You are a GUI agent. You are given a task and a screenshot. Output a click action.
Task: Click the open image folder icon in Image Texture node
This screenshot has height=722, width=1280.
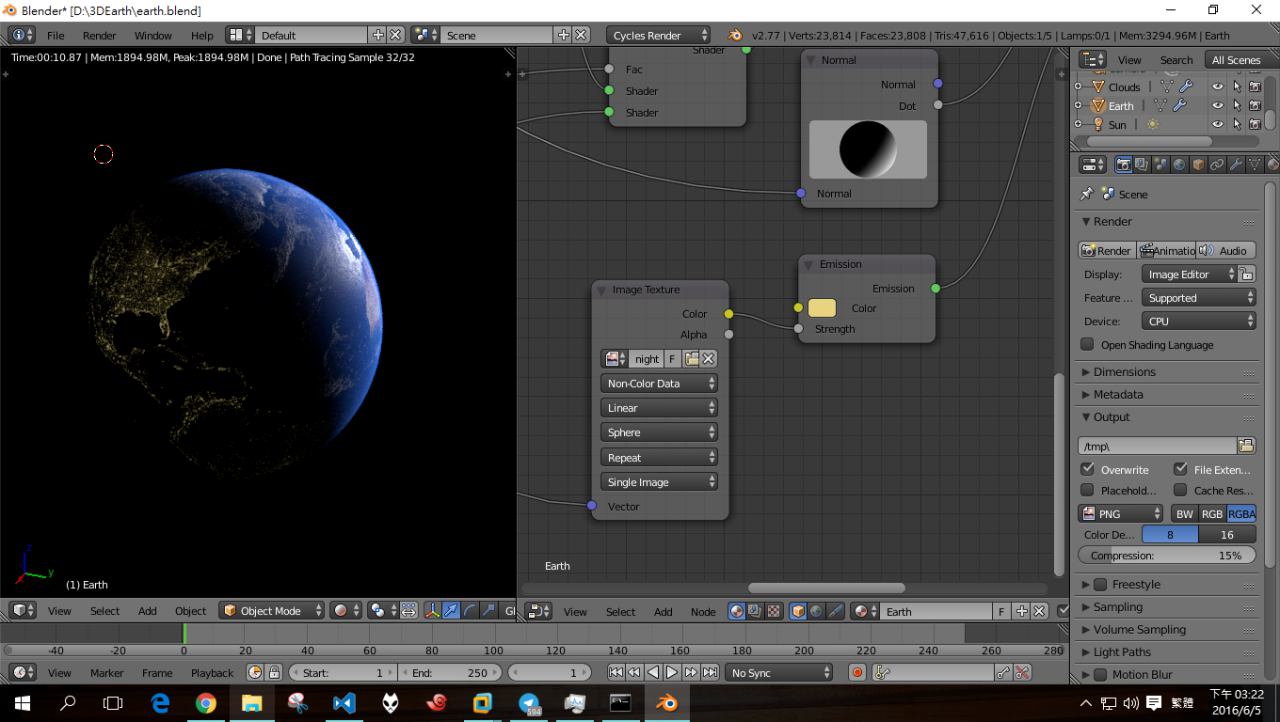point(691,359)
